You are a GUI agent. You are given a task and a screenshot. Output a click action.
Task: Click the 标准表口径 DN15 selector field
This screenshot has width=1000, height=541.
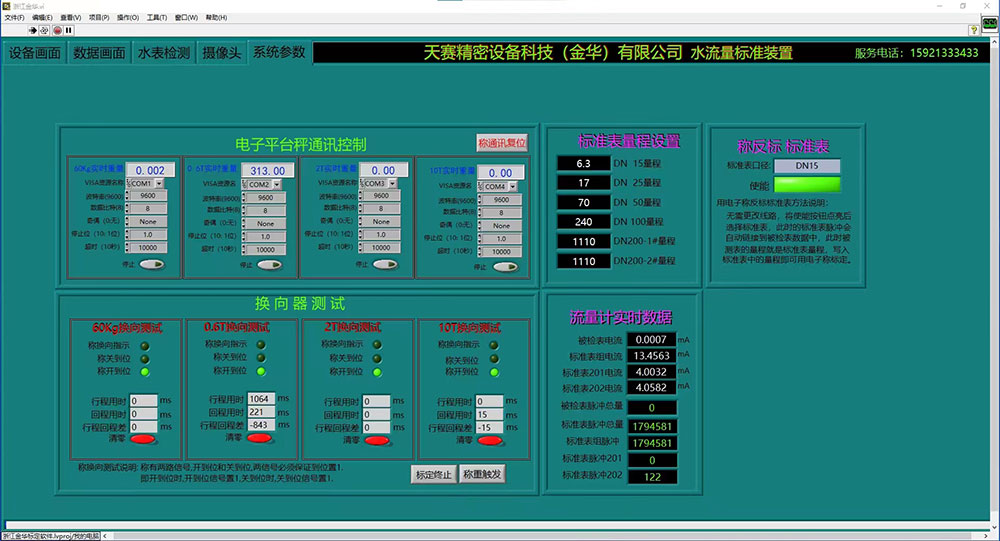coord(806,165)
